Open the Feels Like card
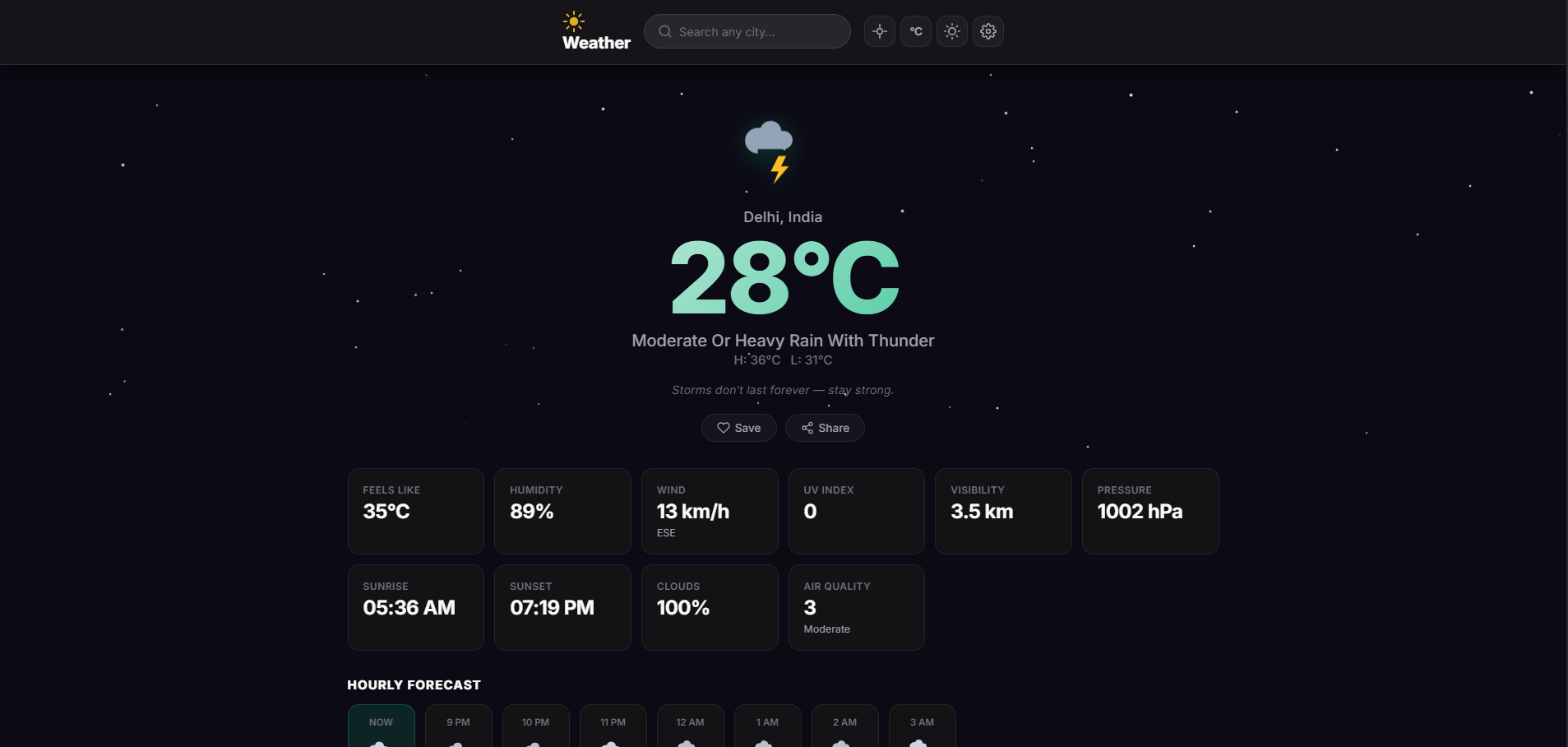Viewport: 1568px width, 747px height. tap(416, 511)
